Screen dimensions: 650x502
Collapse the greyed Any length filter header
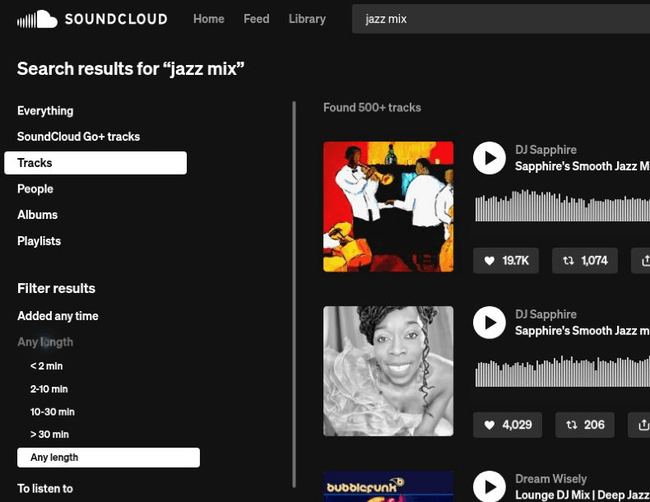click(45, 342)
